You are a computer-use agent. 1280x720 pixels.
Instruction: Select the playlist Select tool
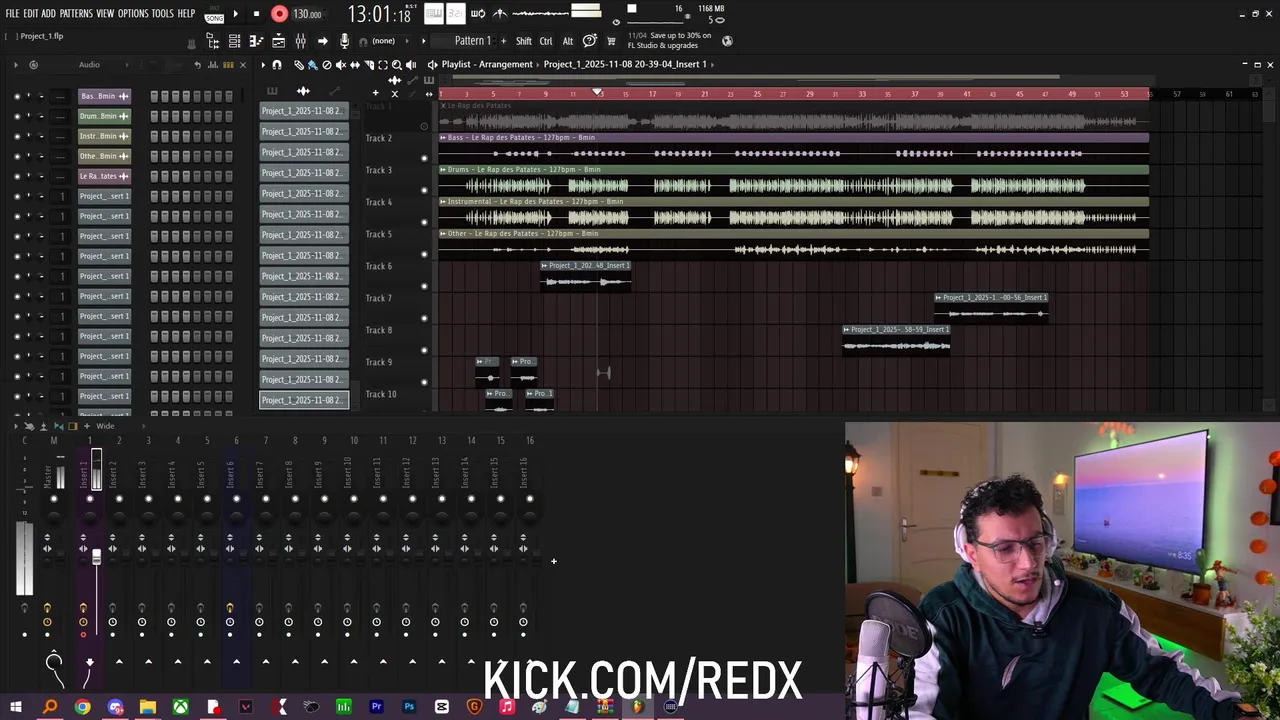[x=383, y=64]
